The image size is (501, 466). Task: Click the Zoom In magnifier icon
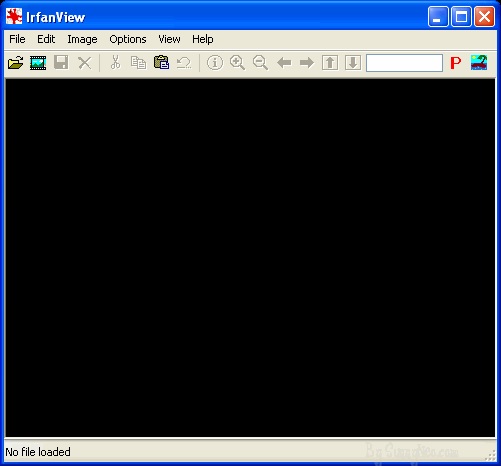pyautogui.click(x=237, y=63)
